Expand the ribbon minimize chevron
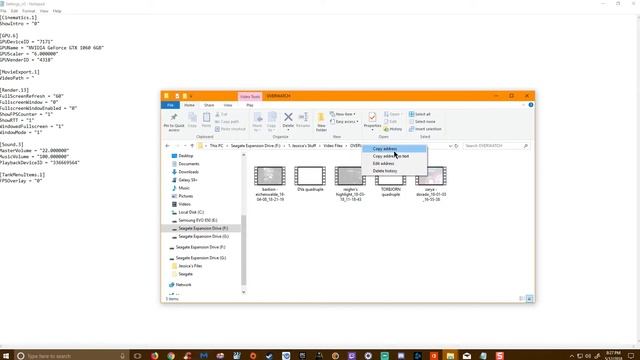This screenshot has width=640, height=360. [524, 105]
